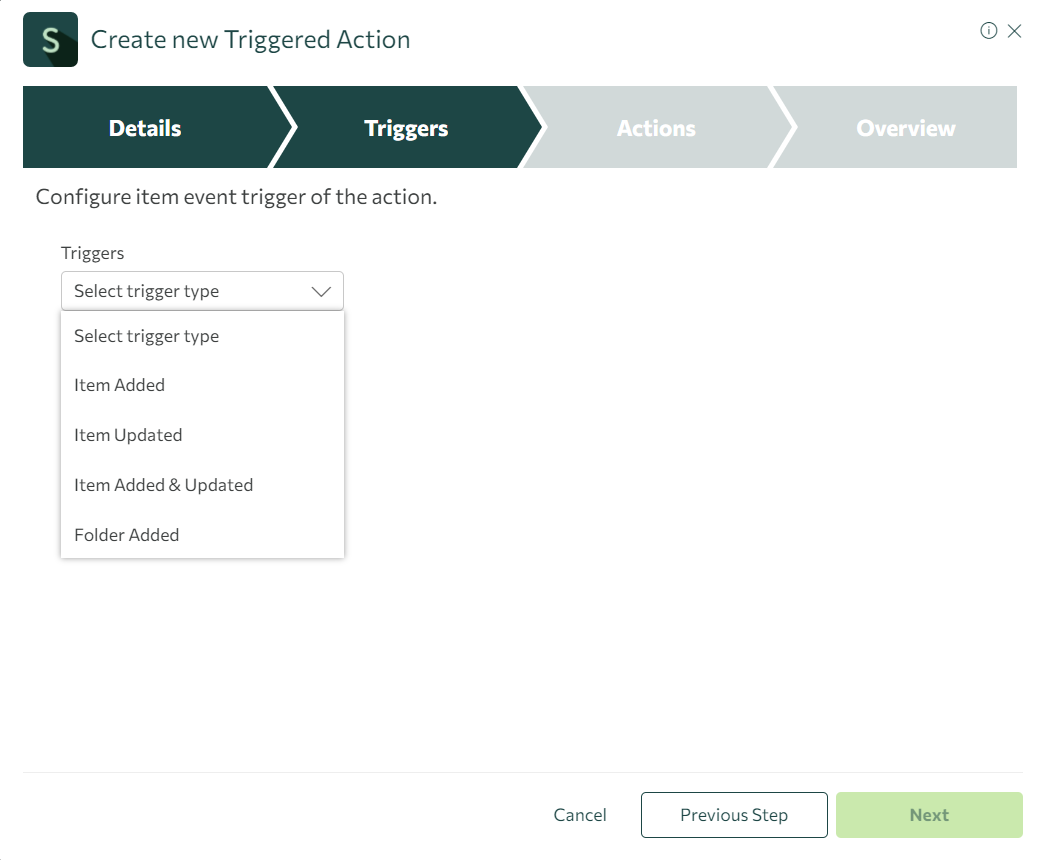The width and height of the screenshot is (1045, 860).
Task: Pick the Item Added trigger option
Action: (x=120, y=385)
